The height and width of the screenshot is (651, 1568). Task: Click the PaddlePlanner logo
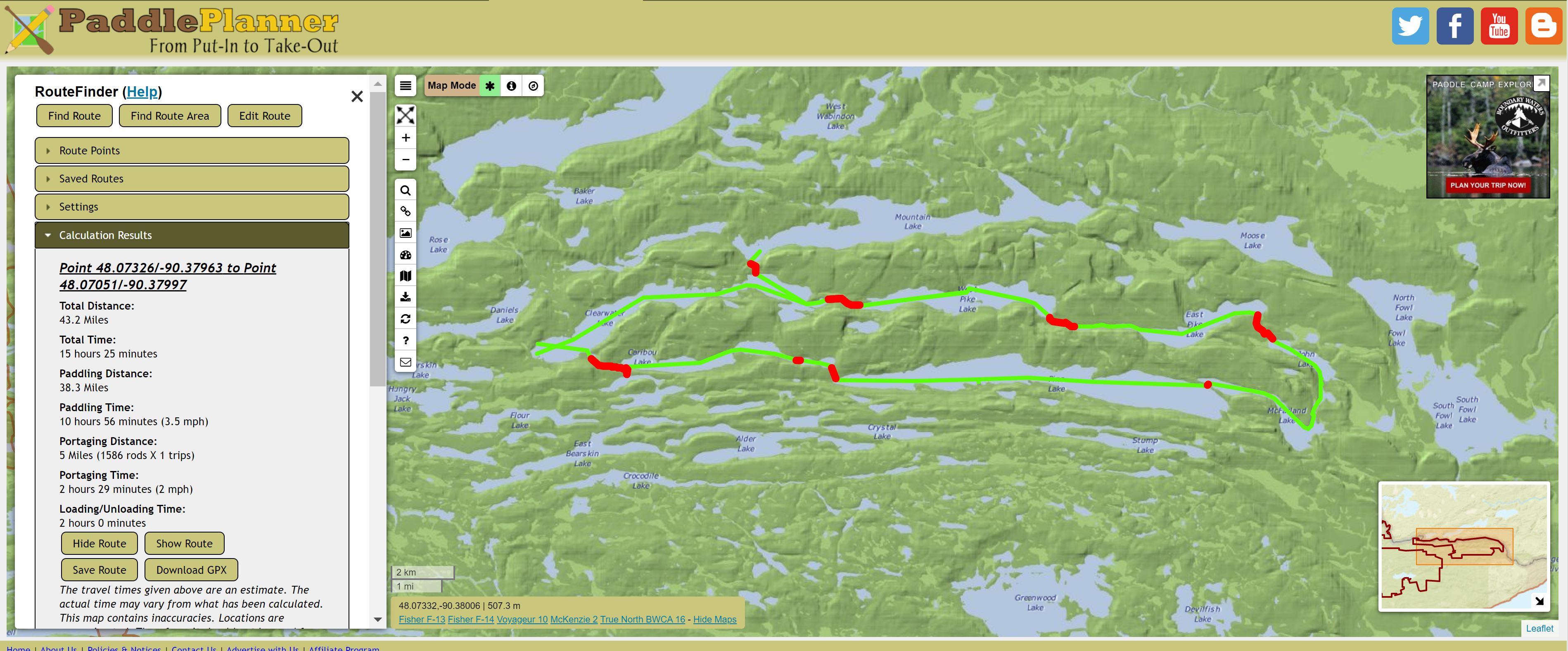[172, 30]
